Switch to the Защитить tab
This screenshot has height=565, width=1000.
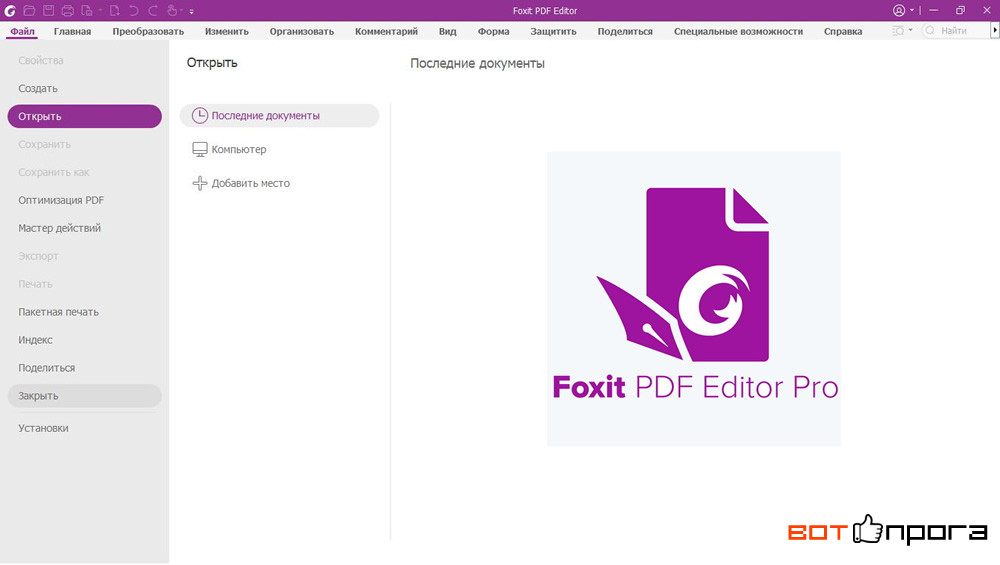pyautogui.click(x=554, y=31)
